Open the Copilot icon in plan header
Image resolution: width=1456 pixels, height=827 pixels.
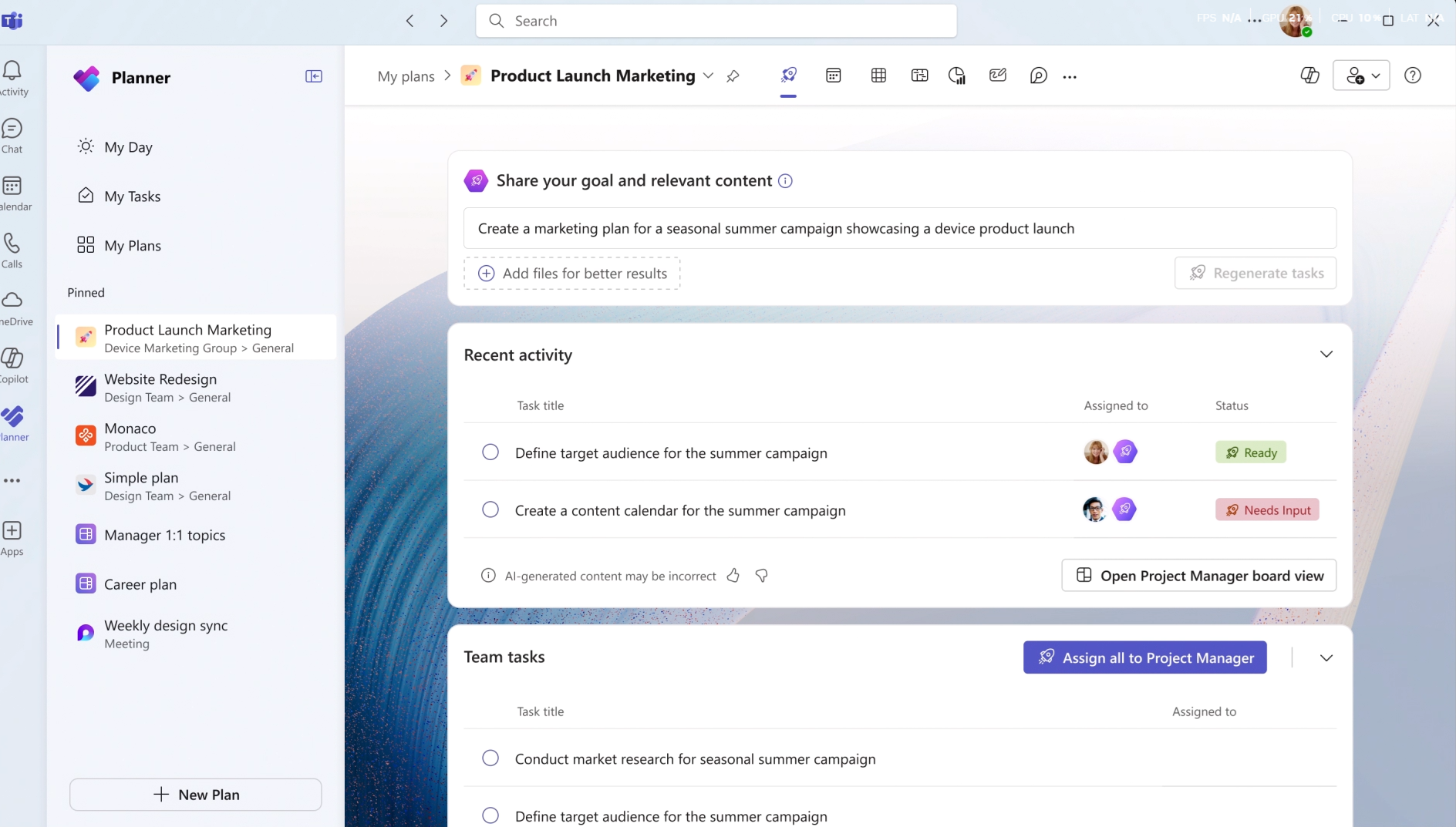1309,76
